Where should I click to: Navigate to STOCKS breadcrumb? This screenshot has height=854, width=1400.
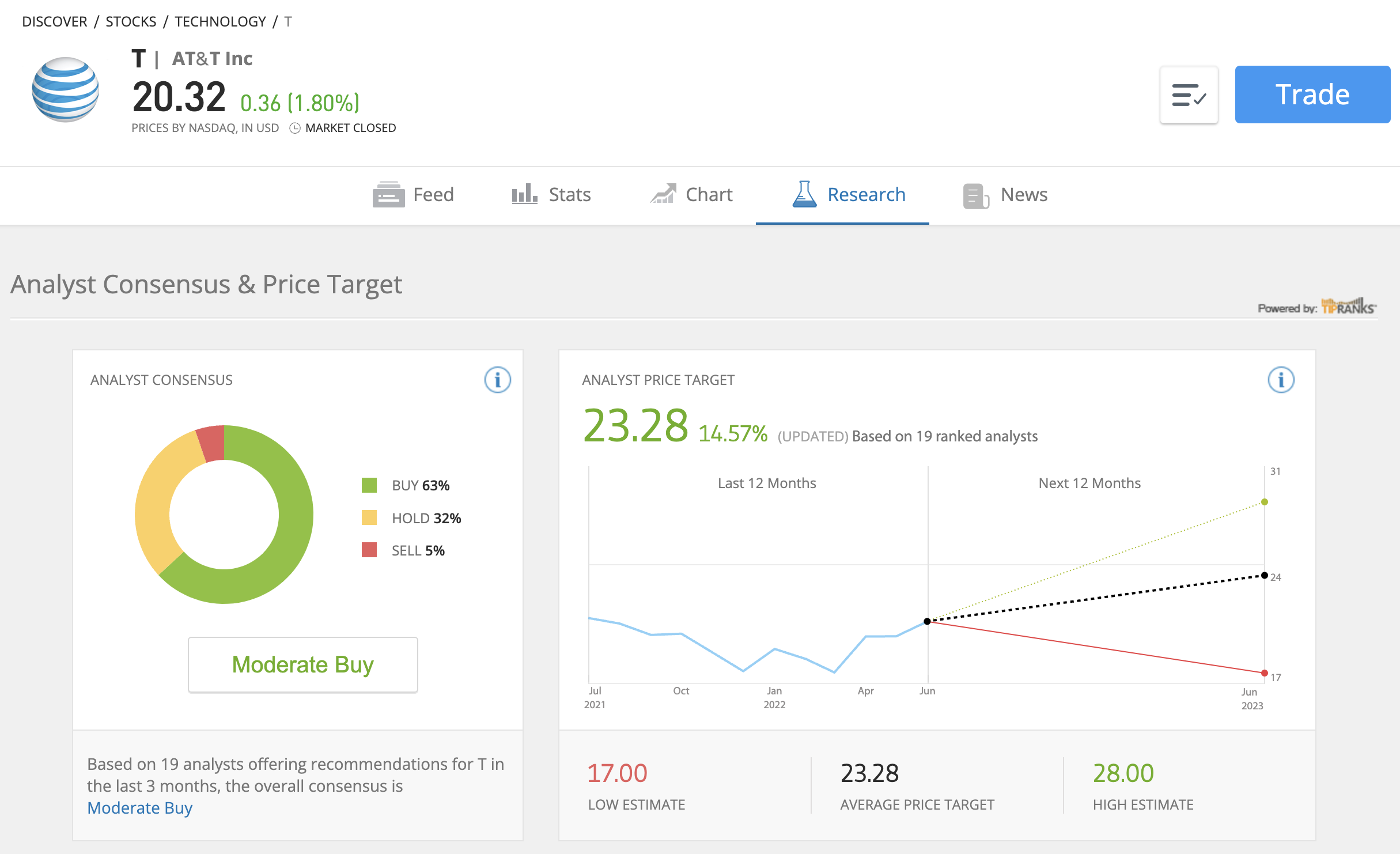coord(131,21)
